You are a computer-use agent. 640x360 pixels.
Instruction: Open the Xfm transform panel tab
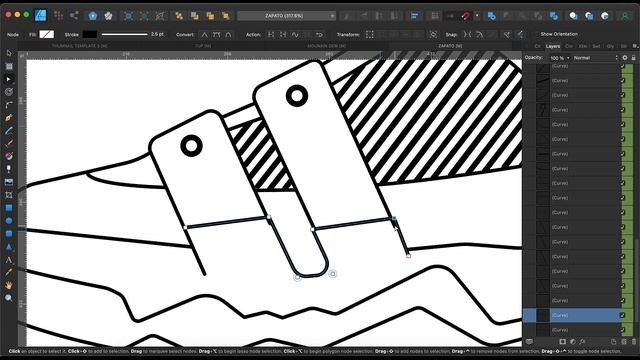click(582, 46)
